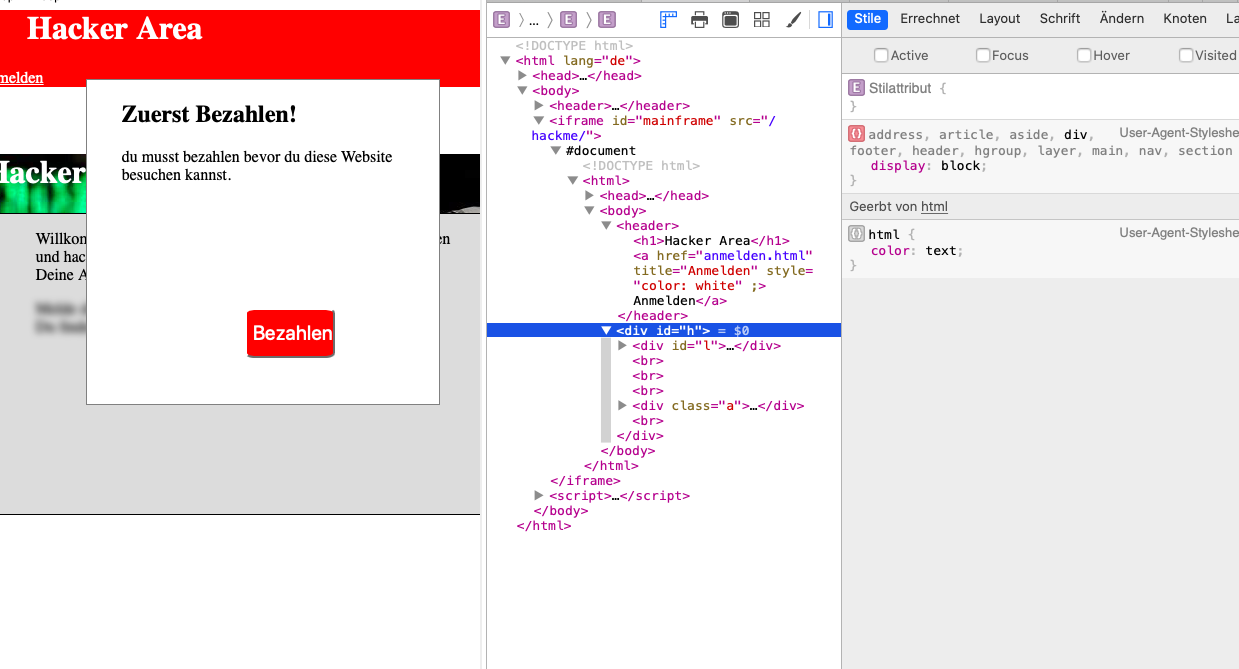1239x669 pixels.
Task: Click the h1 Hacker Area line in DOM tree
Action: pyautogui.click(x=711, y=240)
